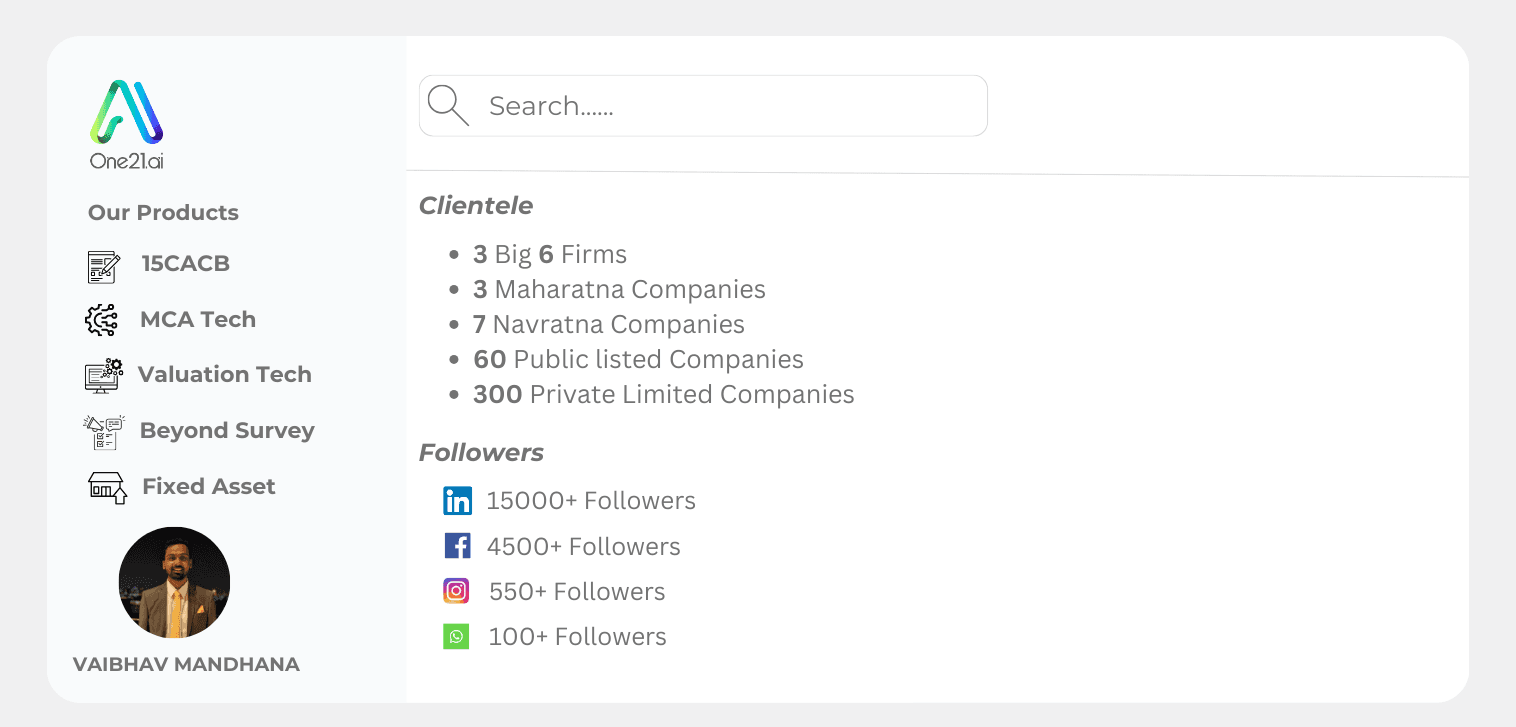The height and width of the screenshot is (727, 1516).
Task: Open the Facebook logo icon
Action: point(457,546)
